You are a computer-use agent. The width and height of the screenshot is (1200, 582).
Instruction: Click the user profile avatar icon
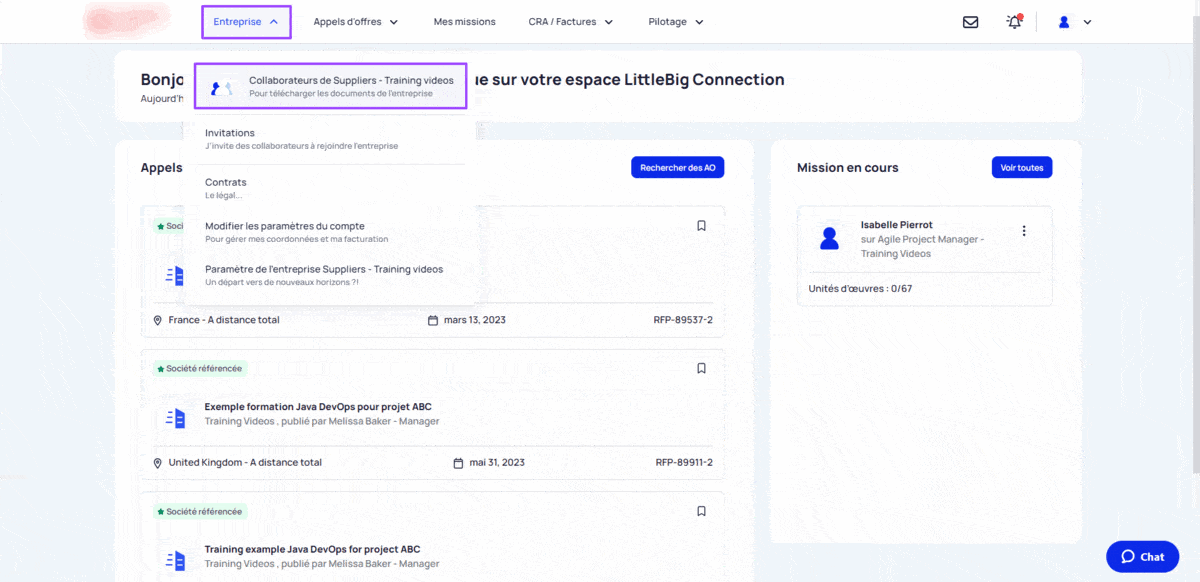1064,22
